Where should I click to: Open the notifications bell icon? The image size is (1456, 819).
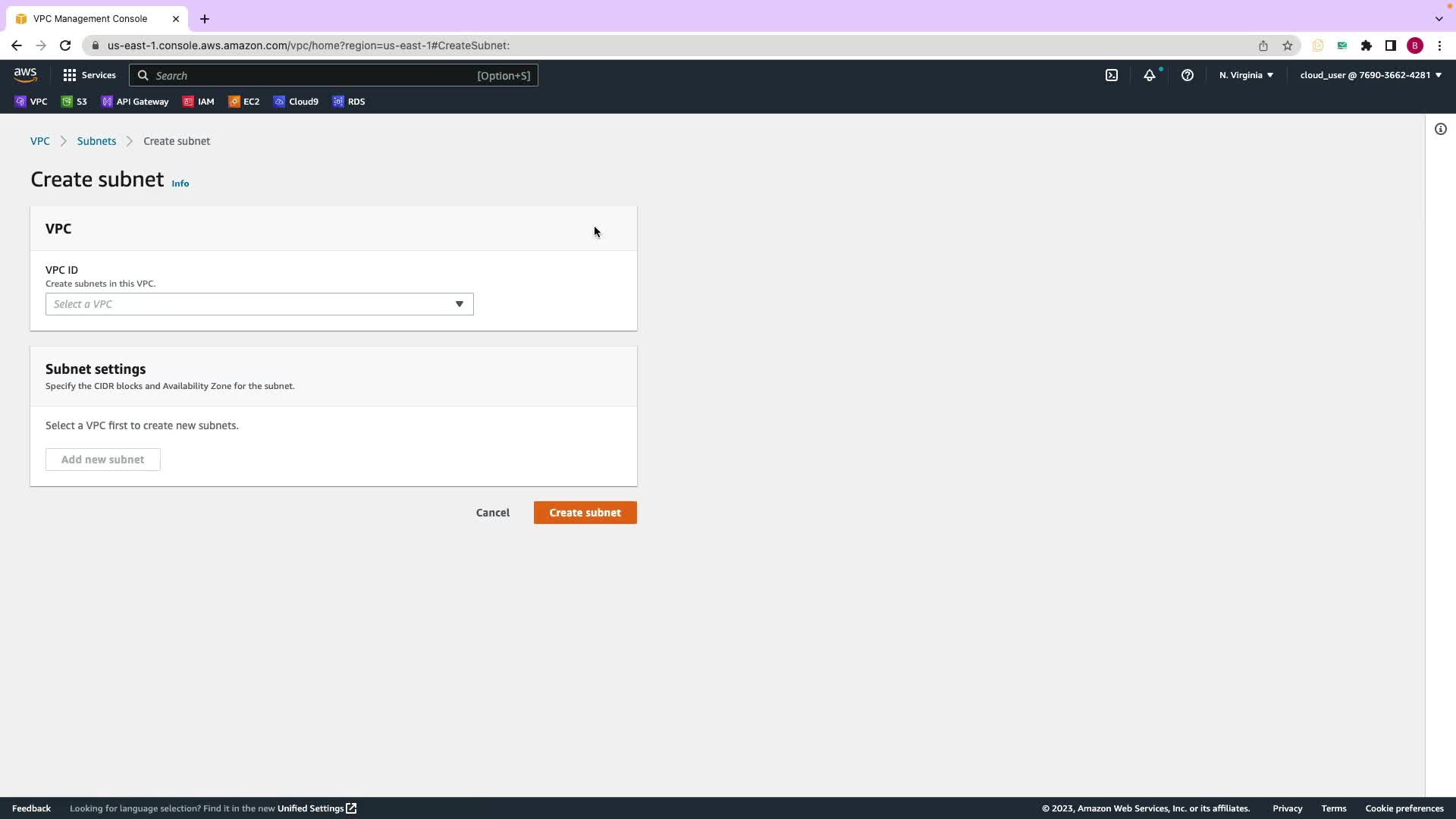point(1150,75)
